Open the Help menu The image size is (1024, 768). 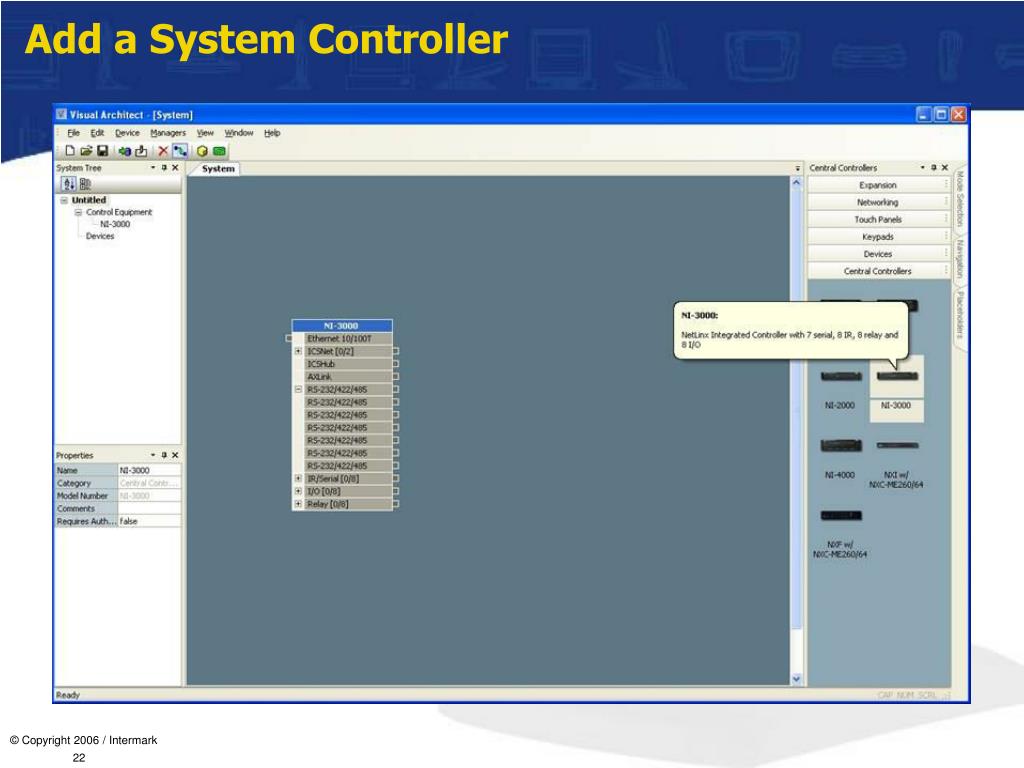(272, 133)
